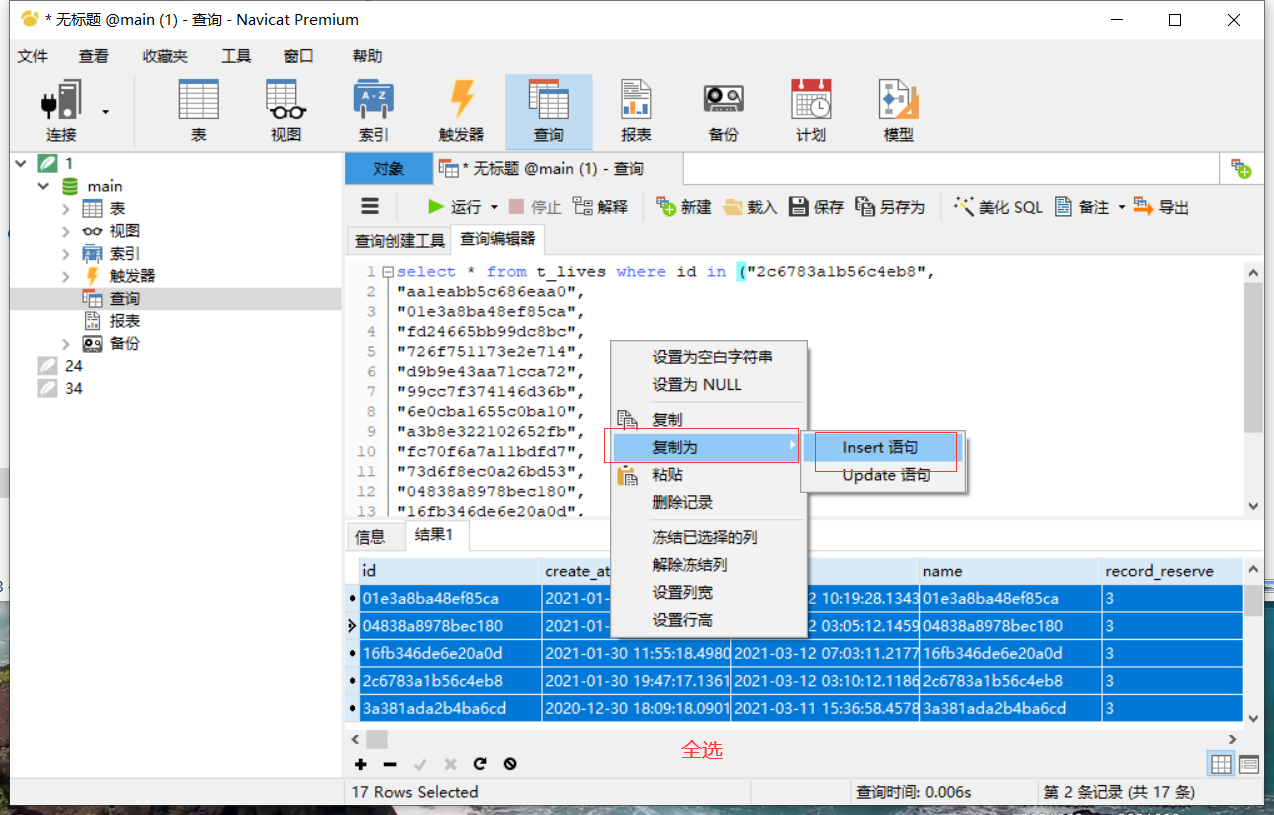
Task: Click the stop icon below the result grid
Action: (x=510, y=764)
